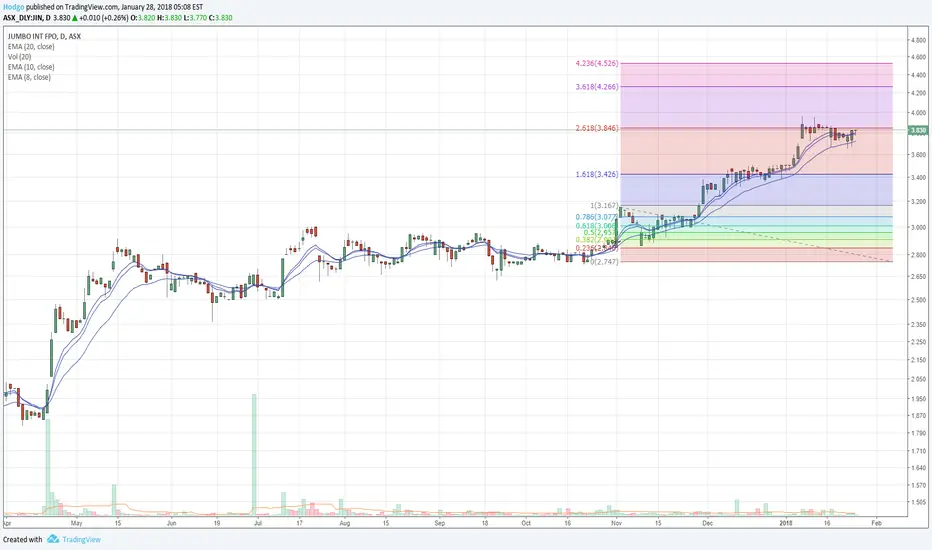
Task: Click the 0(2.747) Fibonacci level label
Action: (x=604, y=262)
